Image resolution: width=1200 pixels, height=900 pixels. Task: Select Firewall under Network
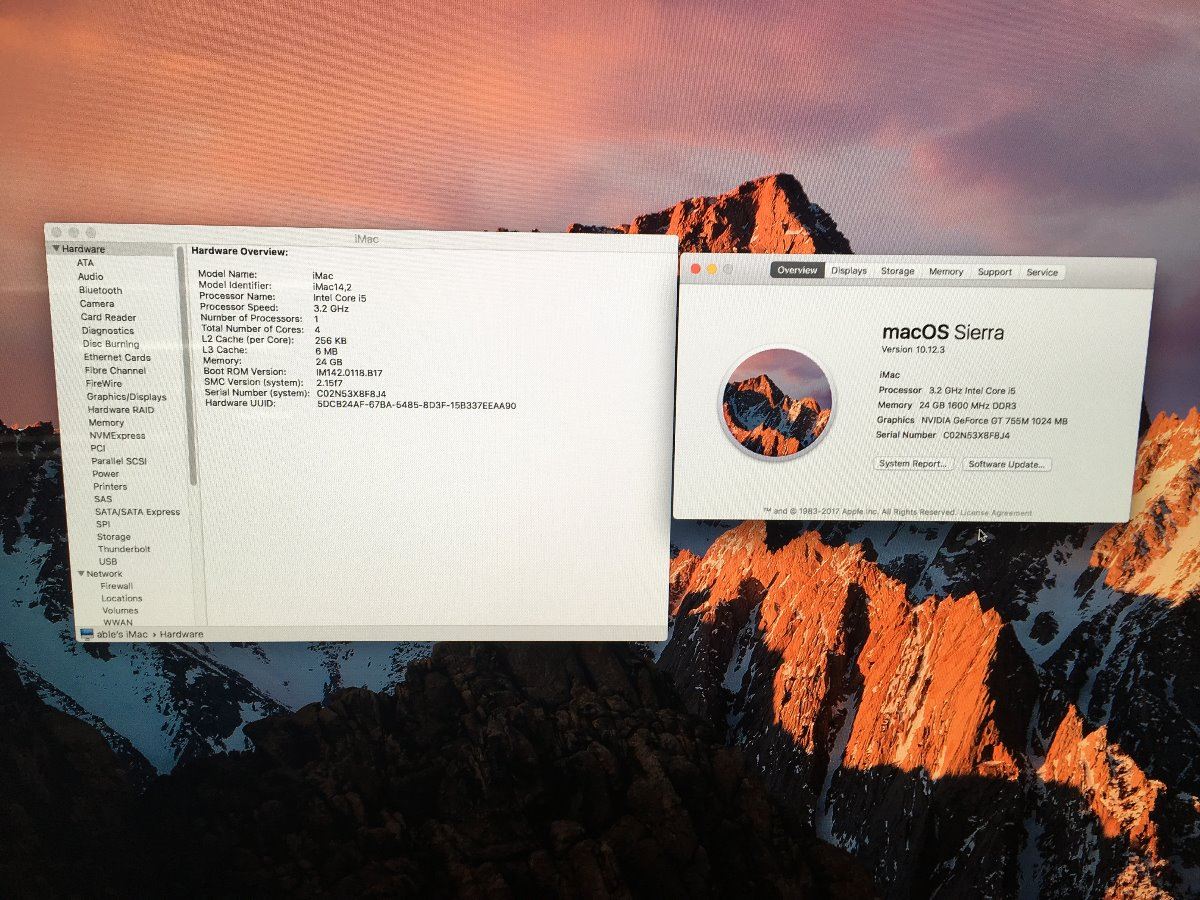(117, 586)
